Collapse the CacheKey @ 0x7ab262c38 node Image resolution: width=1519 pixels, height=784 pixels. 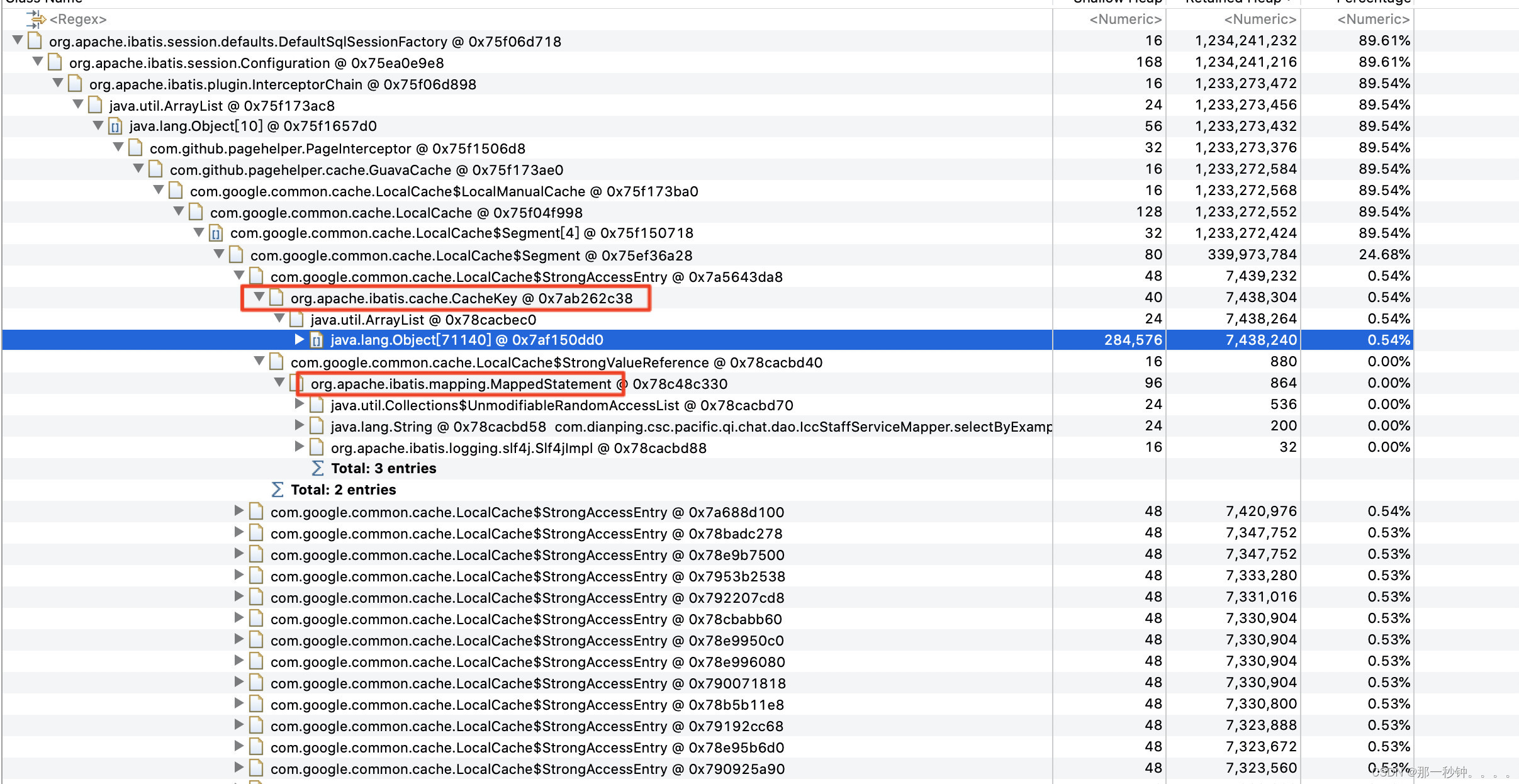pyautogui.click(x=259, y=297)
